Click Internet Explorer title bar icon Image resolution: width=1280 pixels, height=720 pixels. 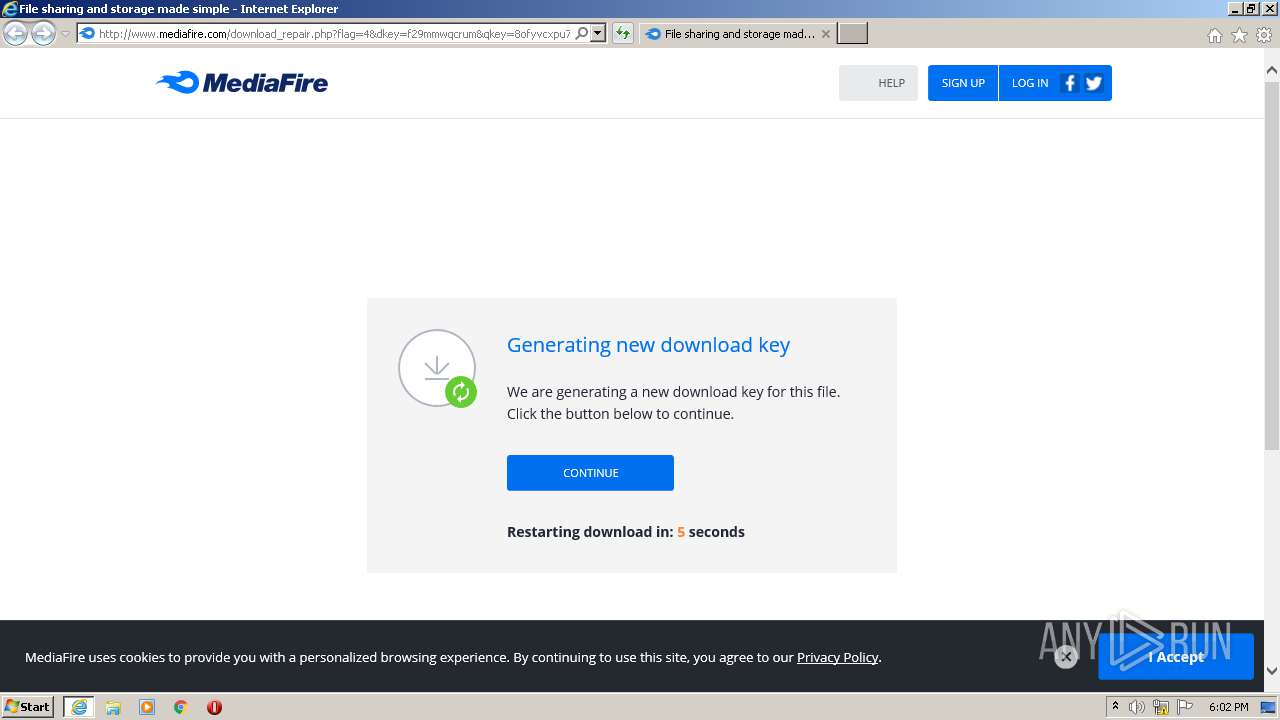click(x=9, y=9)
